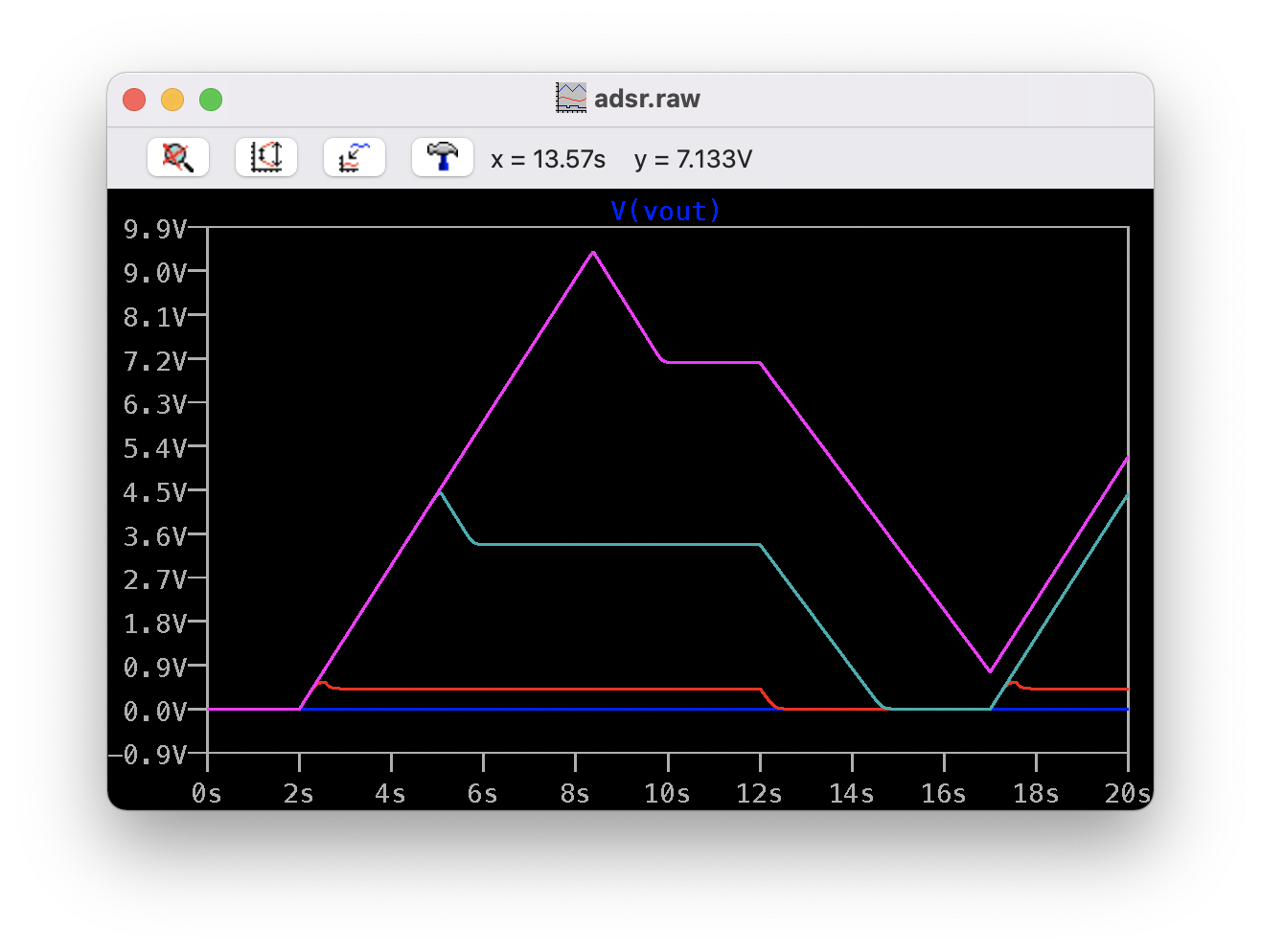Click the add traces to plot icon

(x=355, y=157)
